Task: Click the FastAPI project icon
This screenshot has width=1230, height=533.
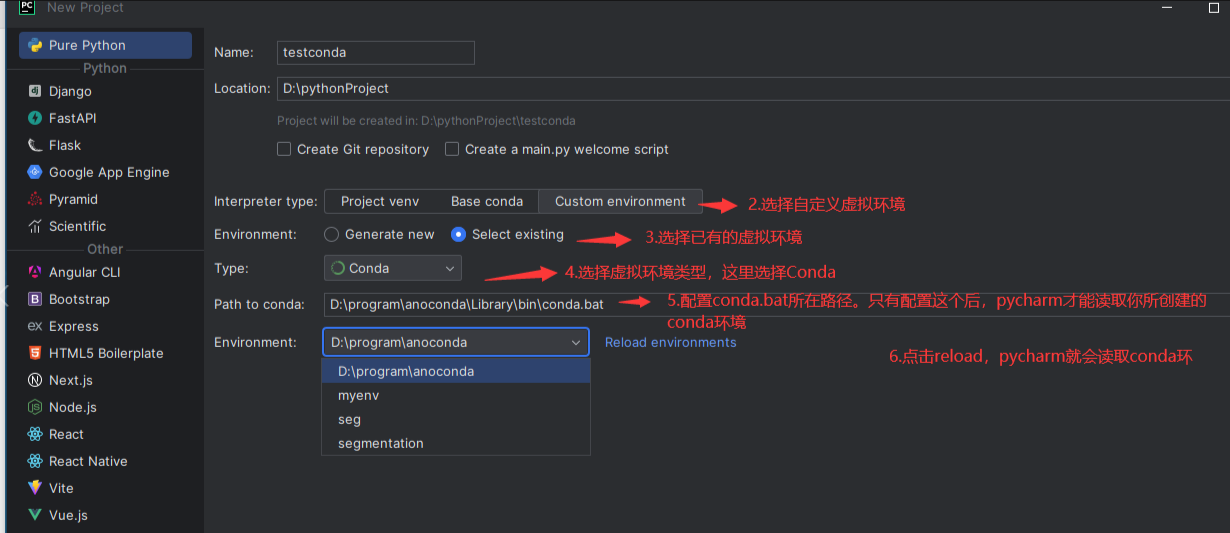Action: [x=35, y=118]
